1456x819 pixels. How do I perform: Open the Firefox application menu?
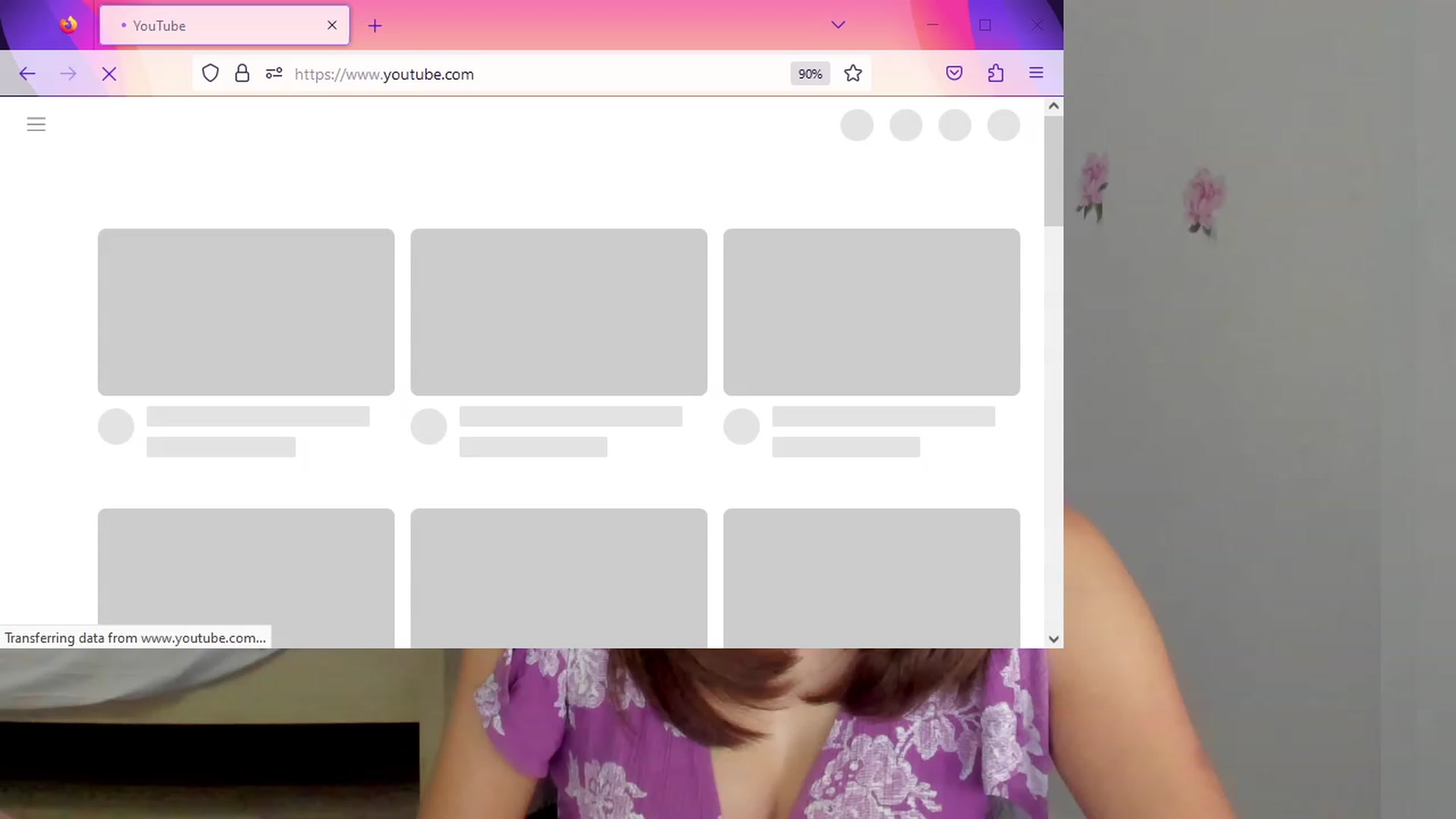pos(1036,74)
